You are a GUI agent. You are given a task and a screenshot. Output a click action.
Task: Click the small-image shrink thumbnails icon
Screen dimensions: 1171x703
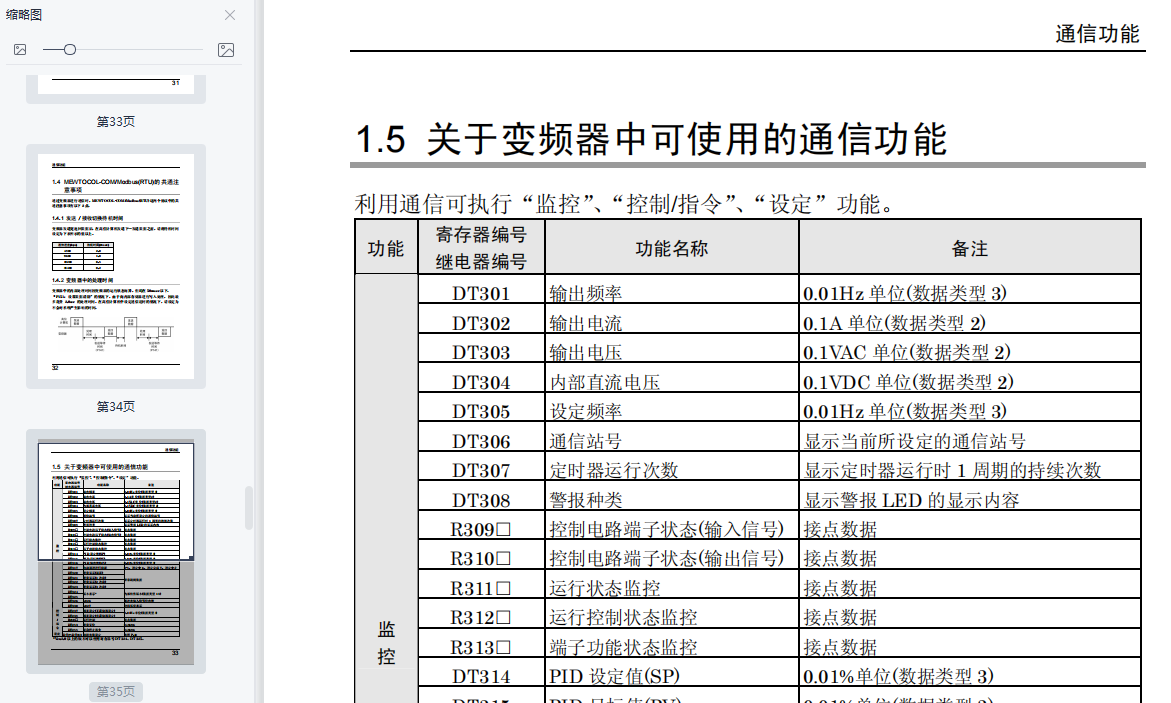click(x=20, y=50)
